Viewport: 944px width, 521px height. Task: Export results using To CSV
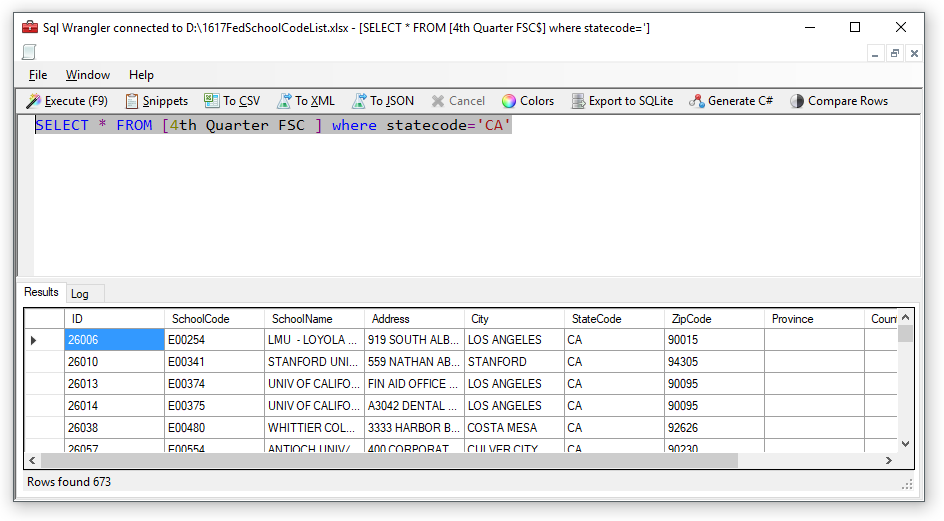[232, 101]
